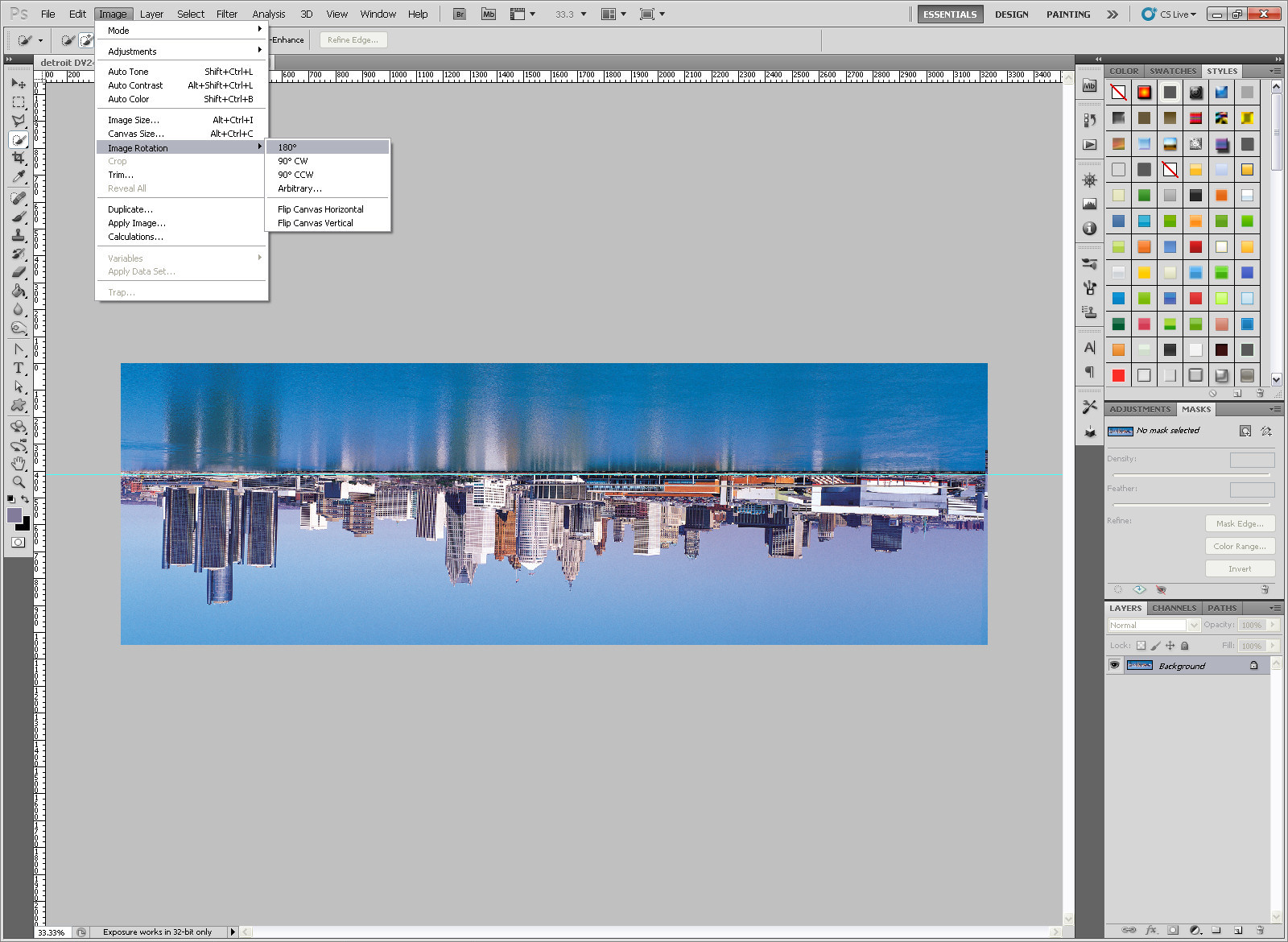
Task: Choose the Hand tool
Action: tap(19, 464)
